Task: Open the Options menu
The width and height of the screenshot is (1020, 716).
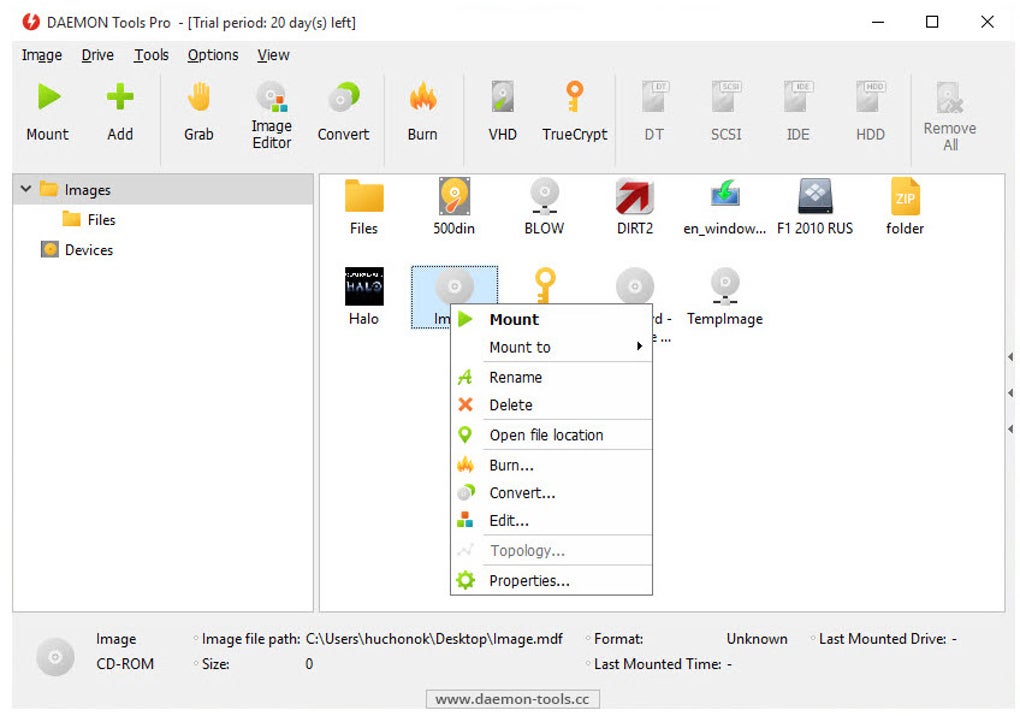Action: click(213, 55)
